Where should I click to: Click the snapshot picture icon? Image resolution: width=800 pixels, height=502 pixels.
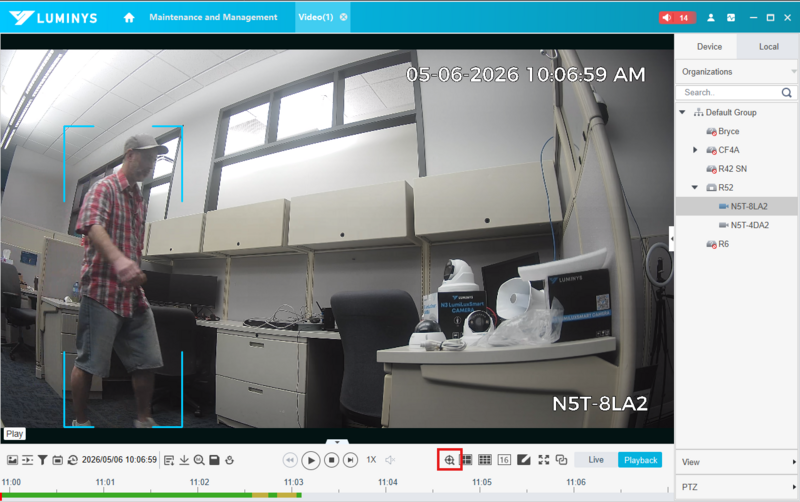coord(12,460)
